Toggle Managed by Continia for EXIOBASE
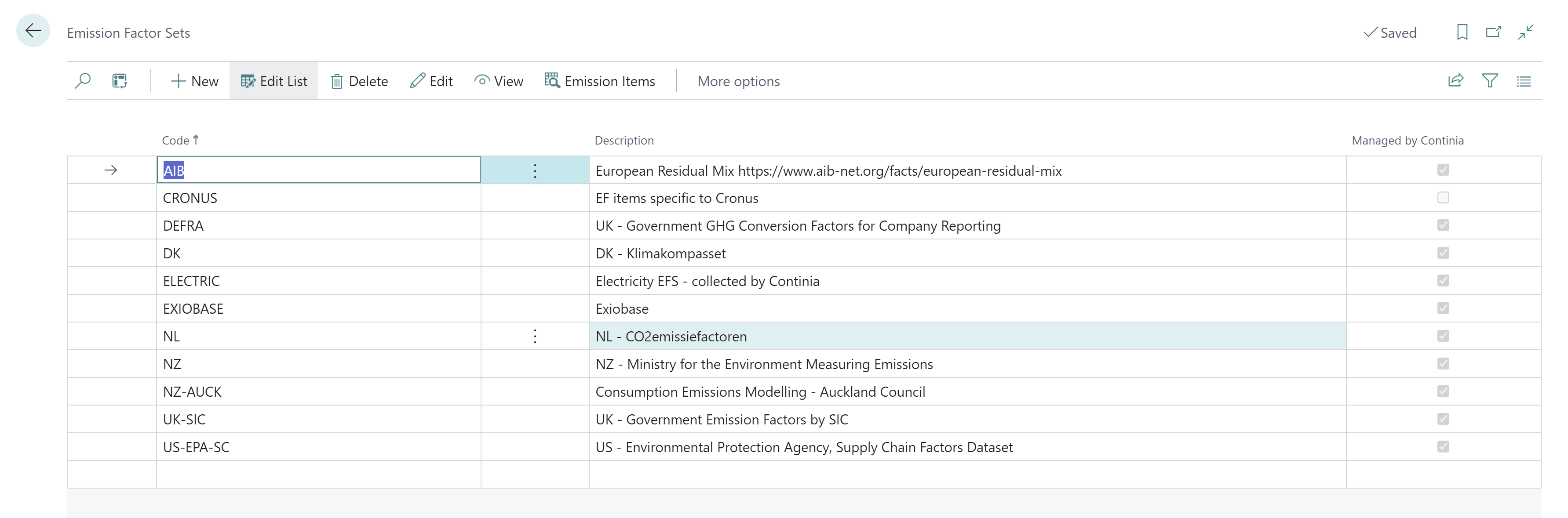This screenshot has width=1568, height=518. tap(1443, 308)
